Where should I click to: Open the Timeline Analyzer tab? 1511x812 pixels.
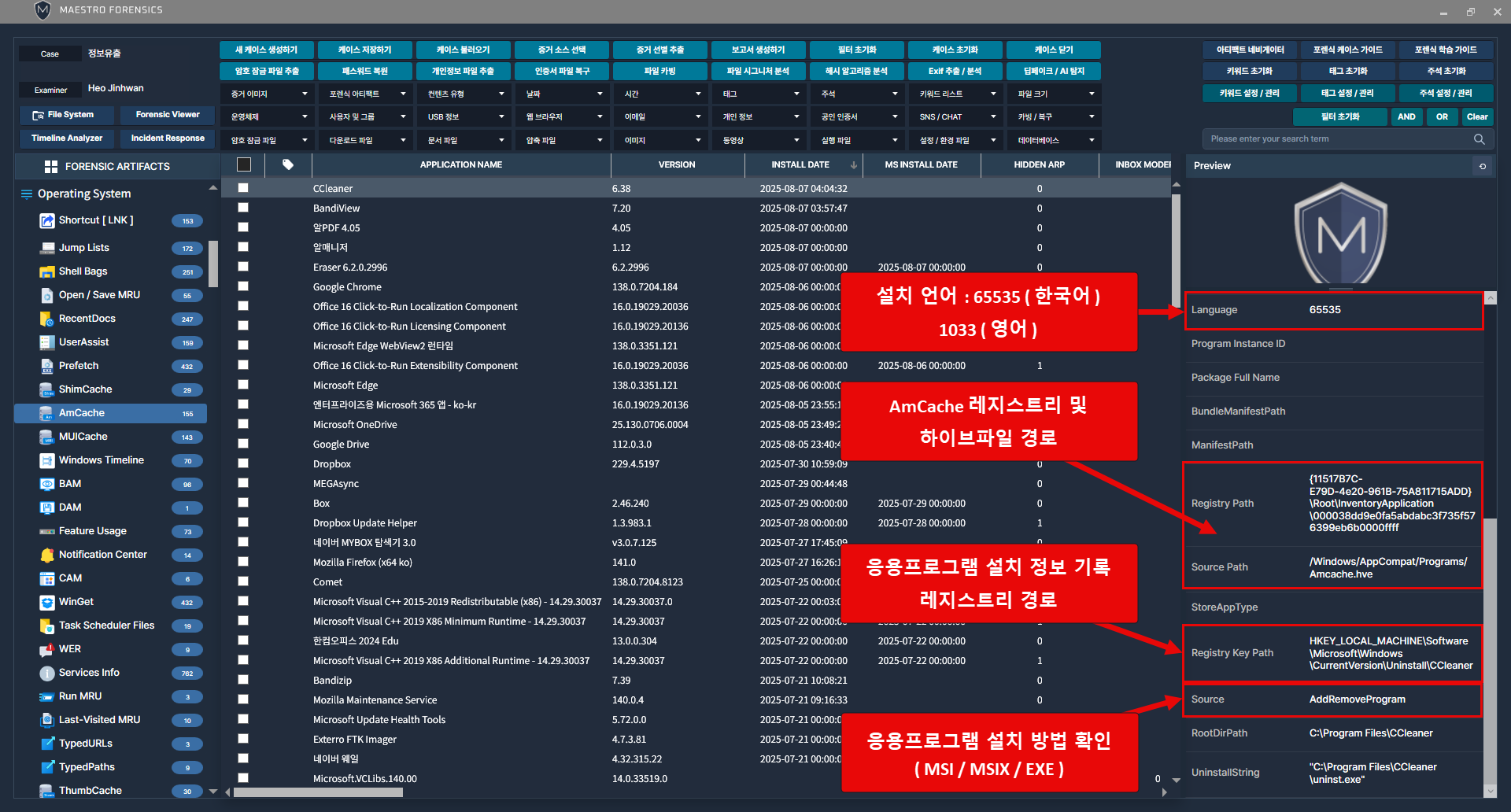(x=67, y=138)
